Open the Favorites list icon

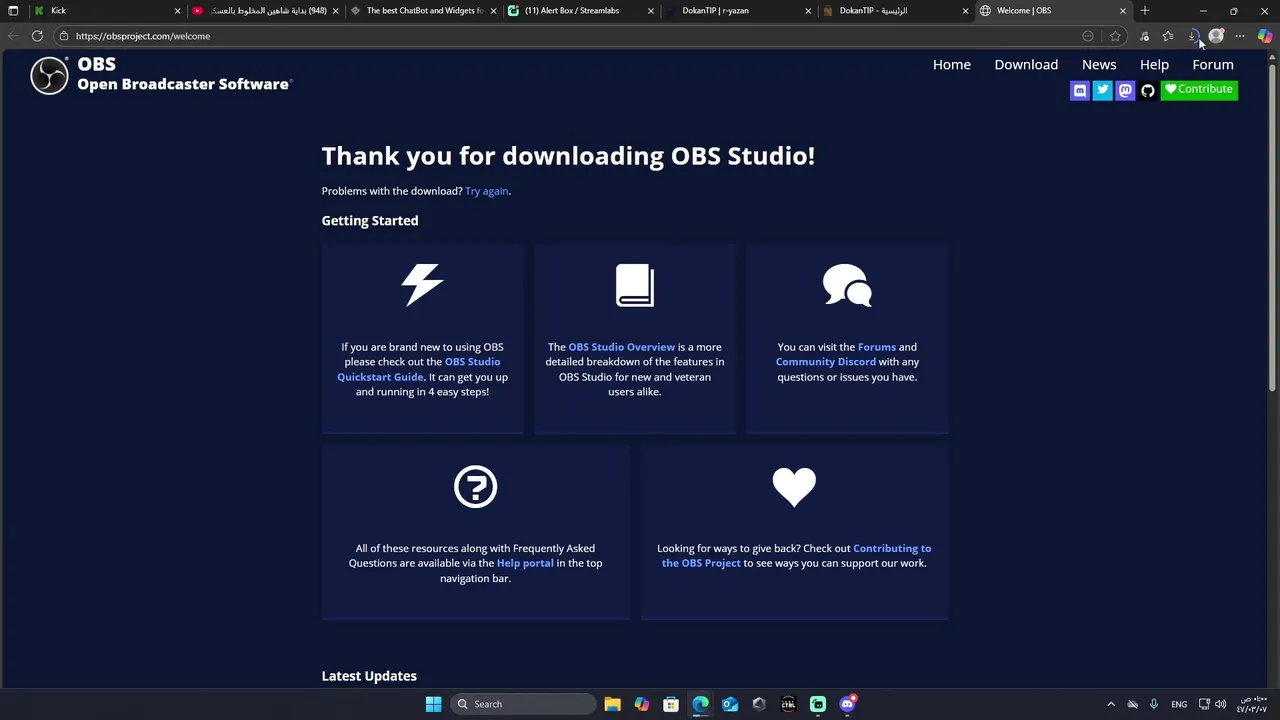click(1168, 36)
